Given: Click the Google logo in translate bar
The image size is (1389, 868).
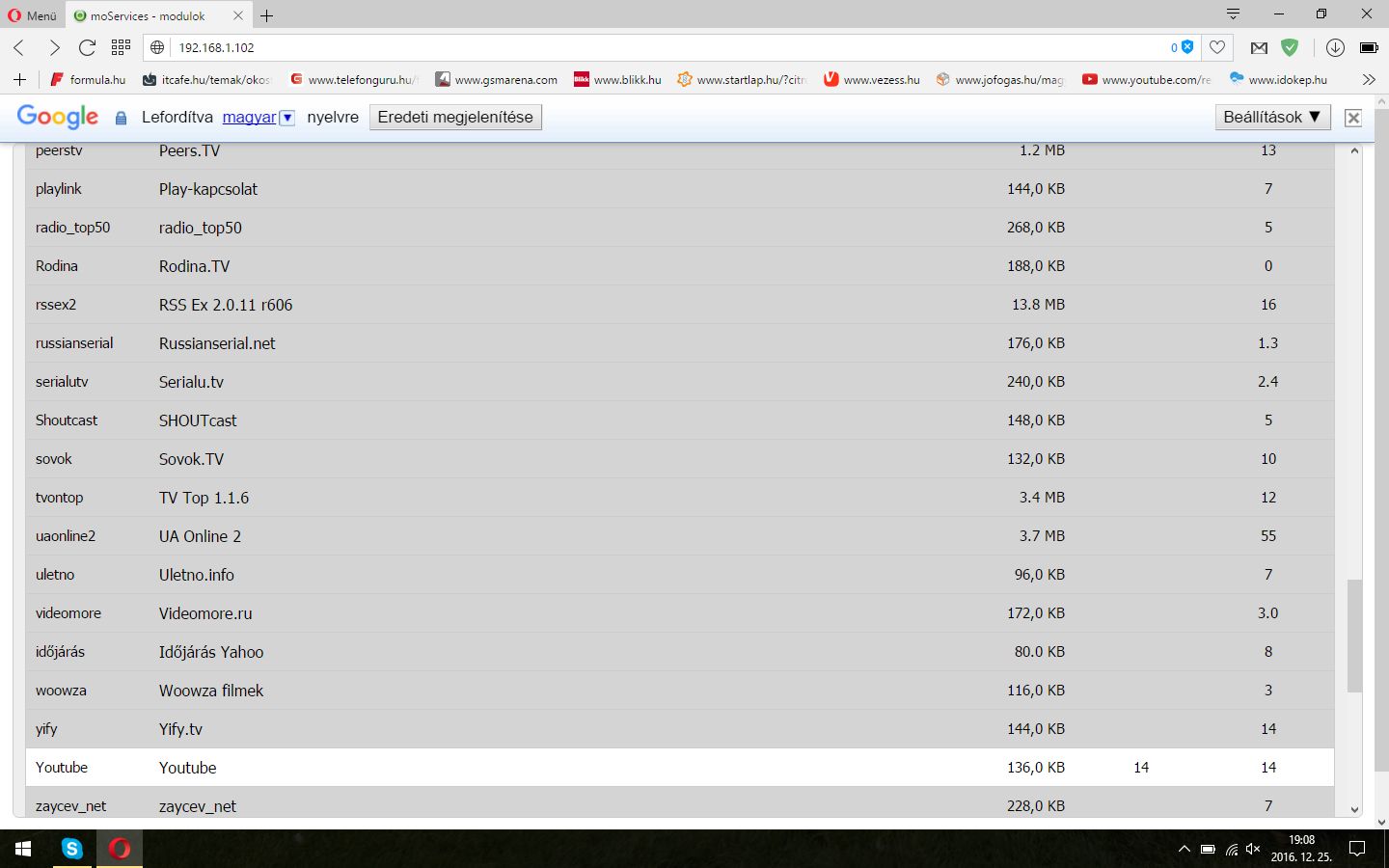Looking at the screenshot, I should [x=58, y=117].
